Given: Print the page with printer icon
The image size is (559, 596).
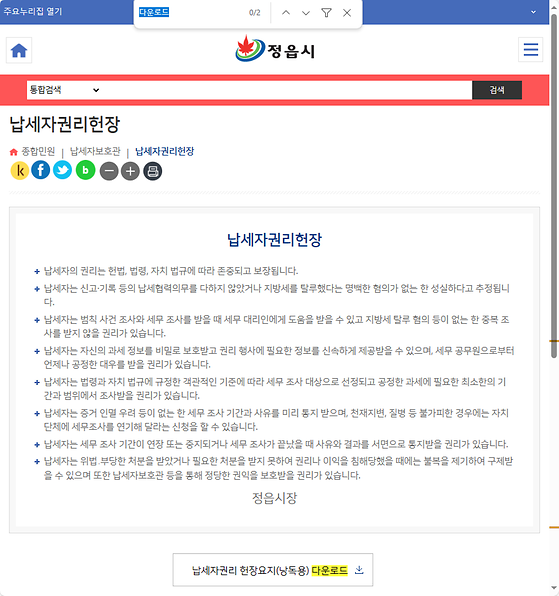Looking at the screenshot, I should 153,171.
